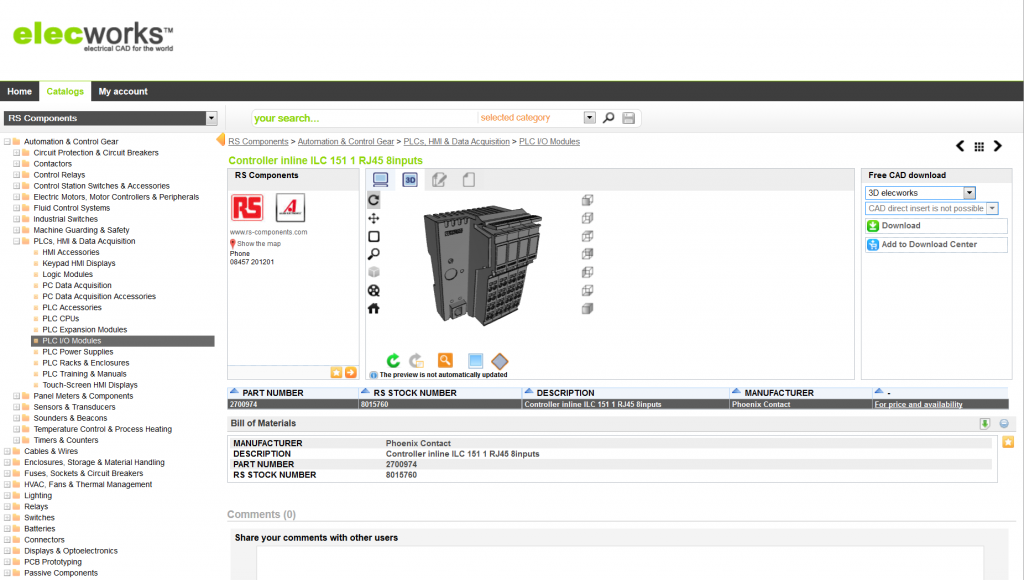The height and width of the screenshot is (580, 1024).
Task: Reset the 3D view with the home icon
Action: 374,308
